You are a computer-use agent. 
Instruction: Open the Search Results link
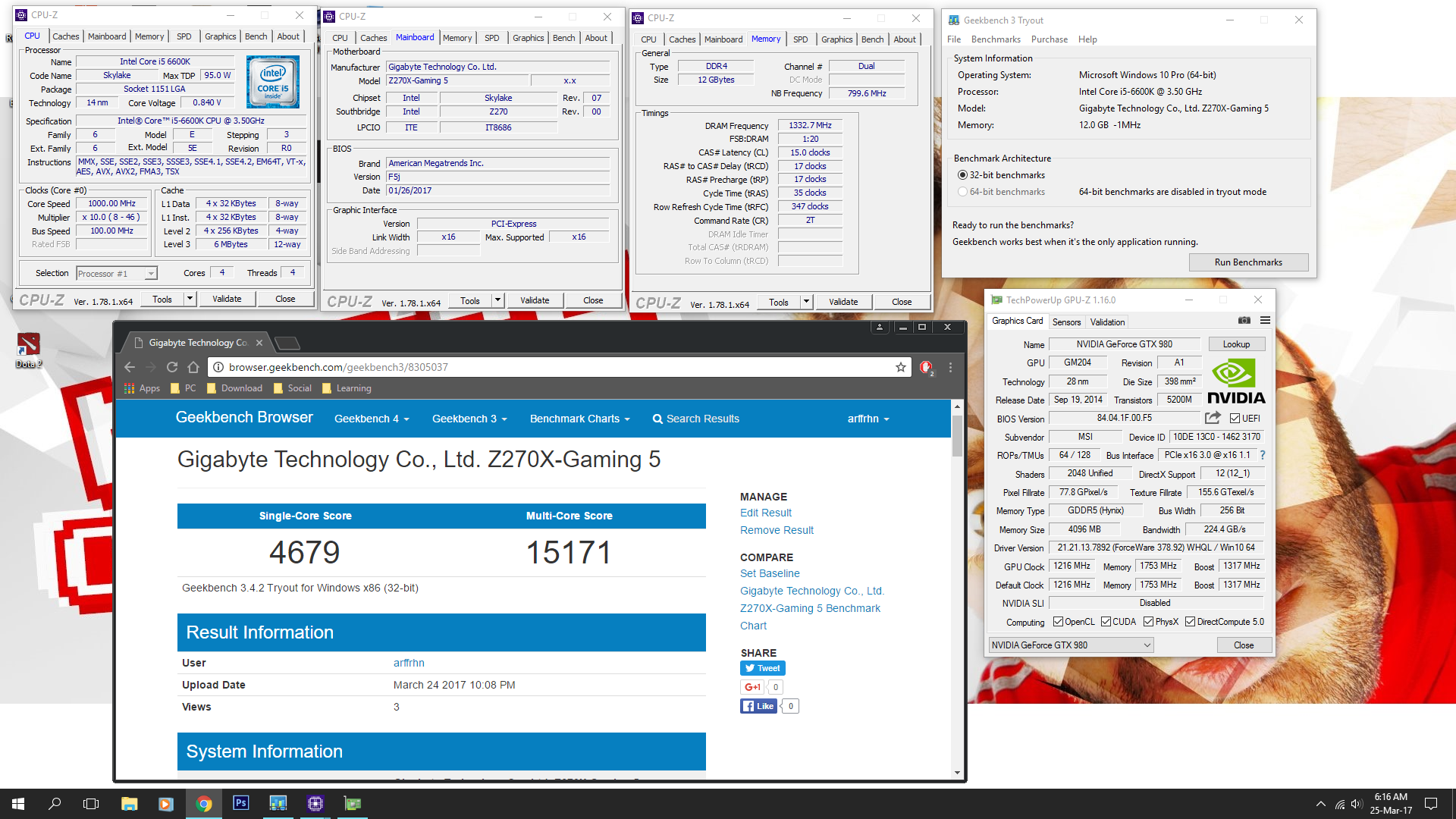tap(696, 419)
